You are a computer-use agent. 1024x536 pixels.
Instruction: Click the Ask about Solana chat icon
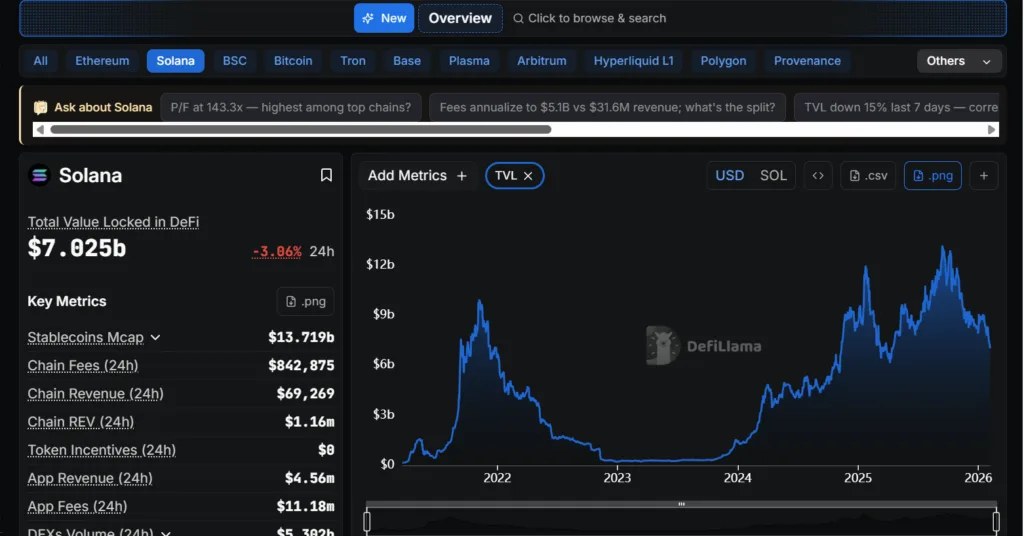point(40,107)
